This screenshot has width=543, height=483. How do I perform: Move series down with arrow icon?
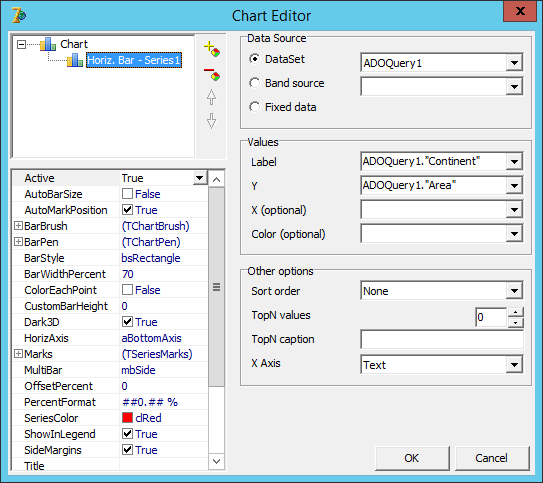(x=211, y=121)
